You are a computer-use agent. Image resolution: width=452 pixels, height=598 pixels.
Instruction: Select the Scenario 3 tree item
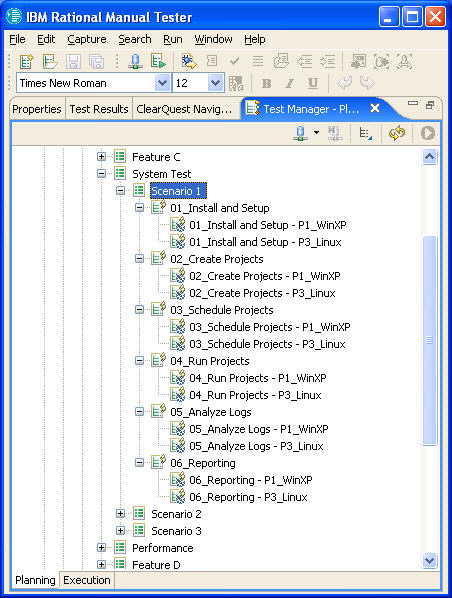[x=176, y=531]
